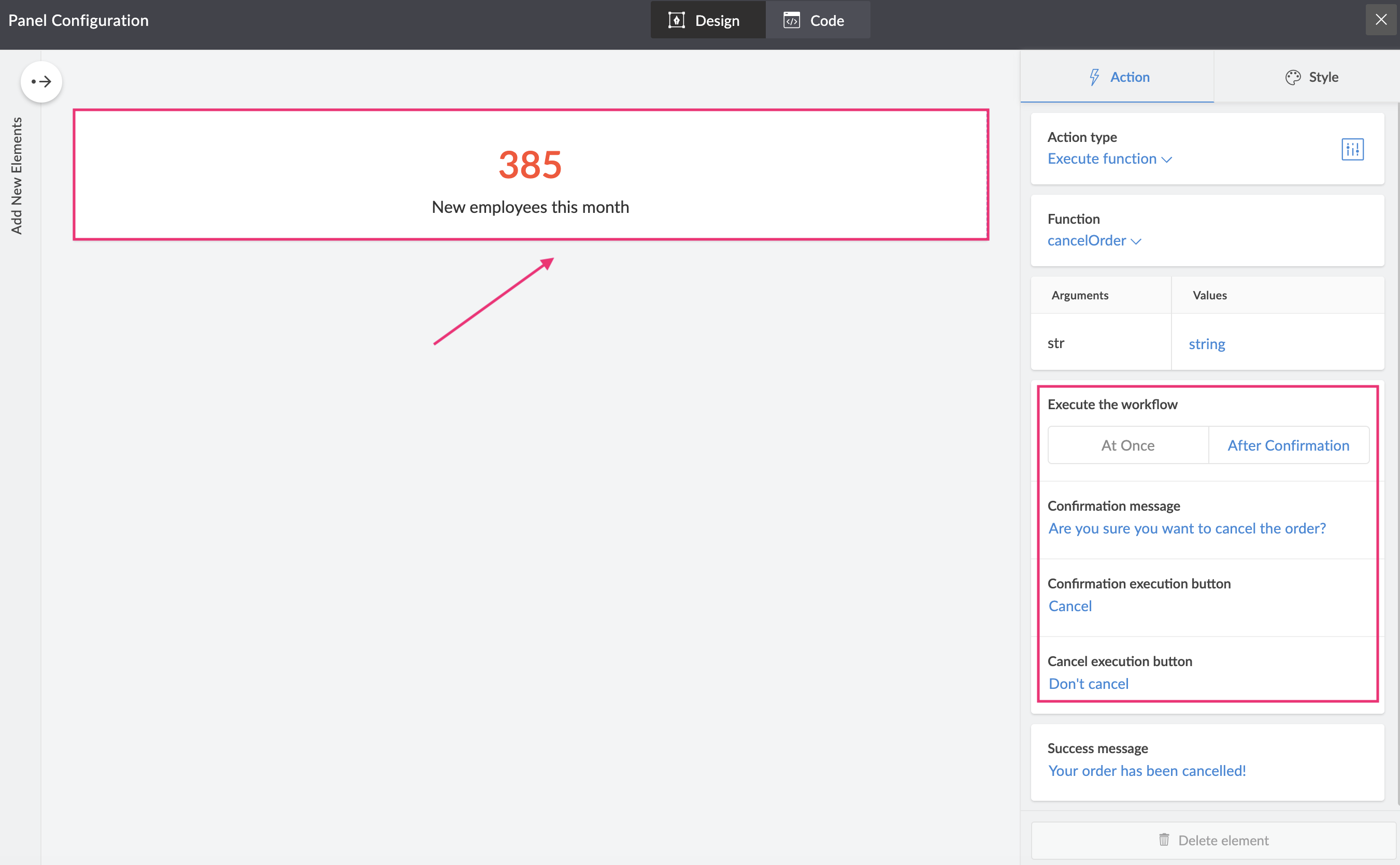Select the 385 number text

pyautogui.click(x=530, y=165)
